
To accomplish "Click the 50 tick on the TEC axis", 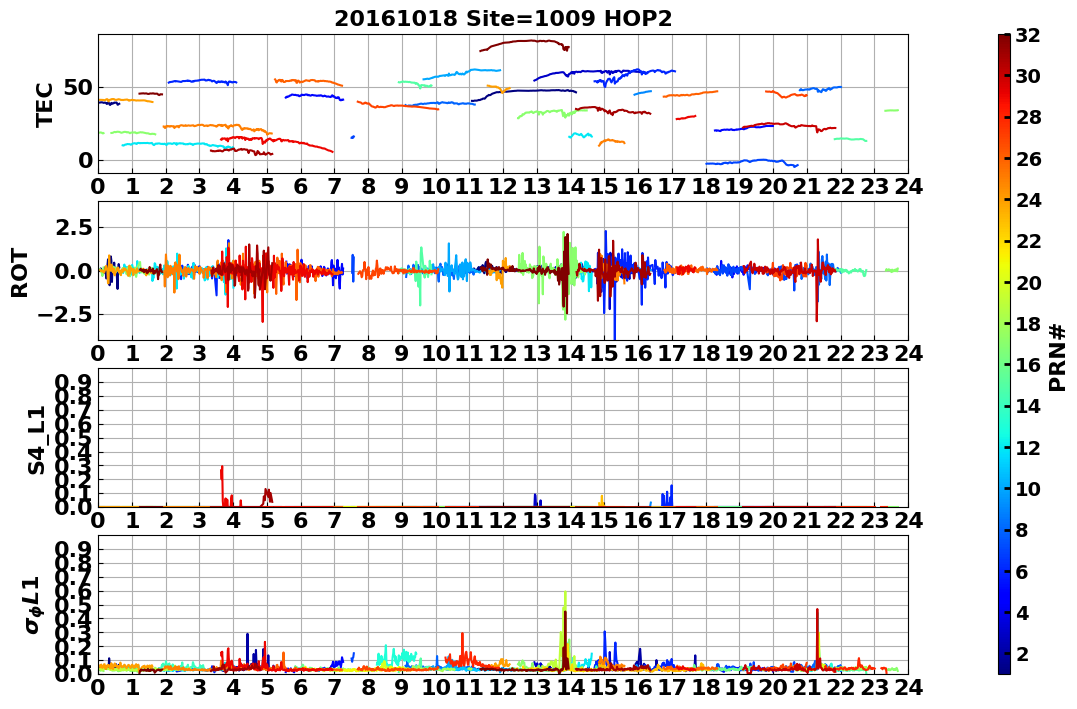I will tap(79, 87).
